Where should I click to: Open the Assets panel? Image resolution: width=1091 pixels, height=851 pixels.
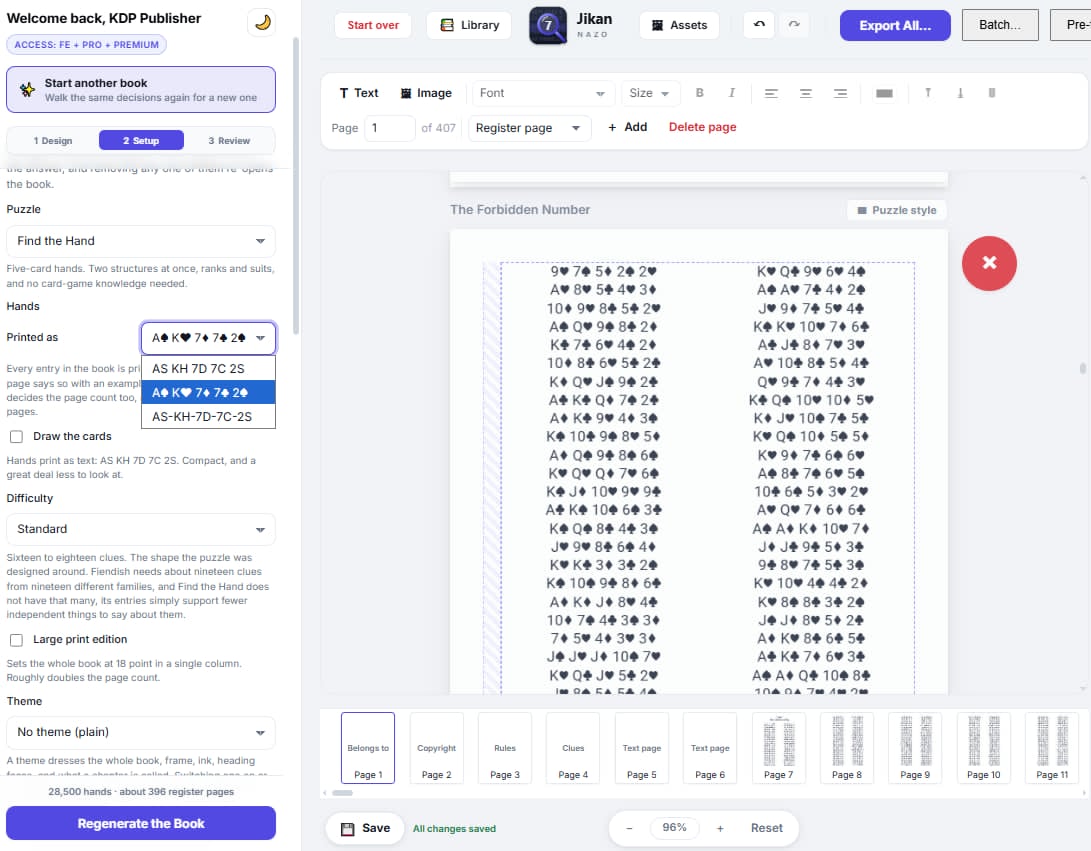click(x=679, y=25)
